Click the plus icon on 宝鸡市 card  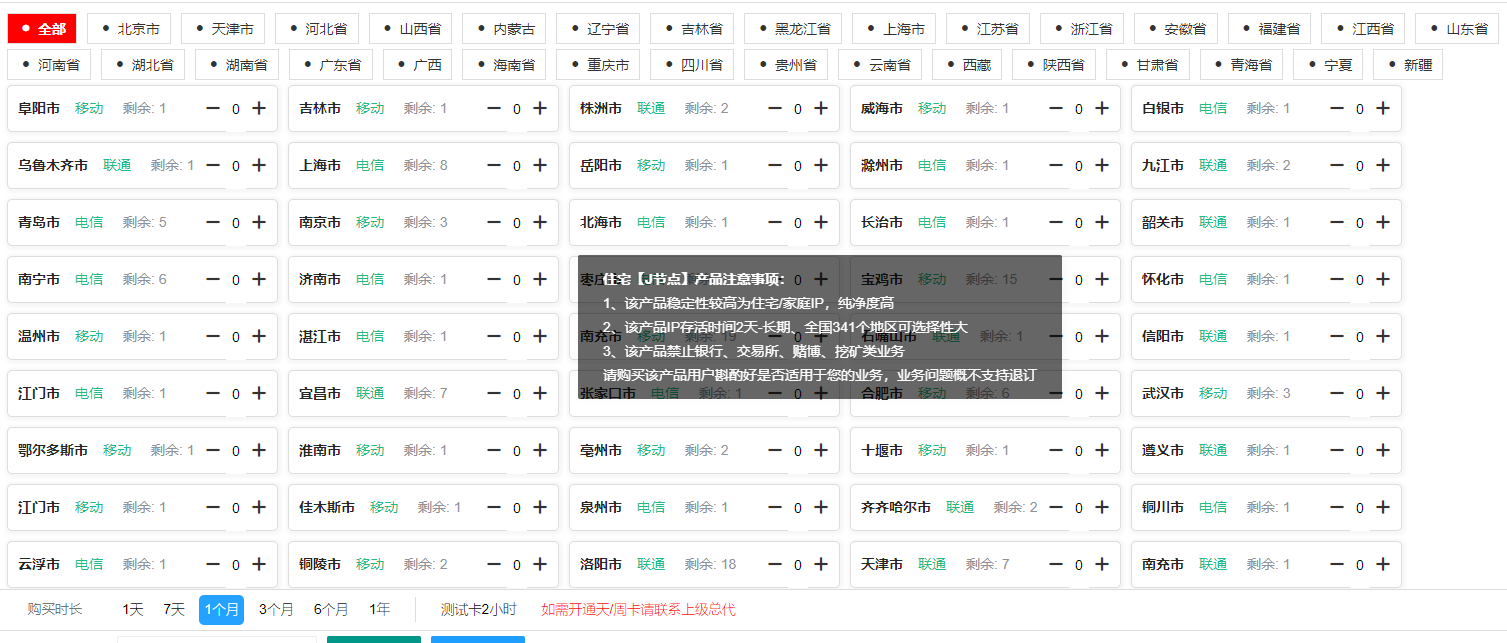[1101, 279]
